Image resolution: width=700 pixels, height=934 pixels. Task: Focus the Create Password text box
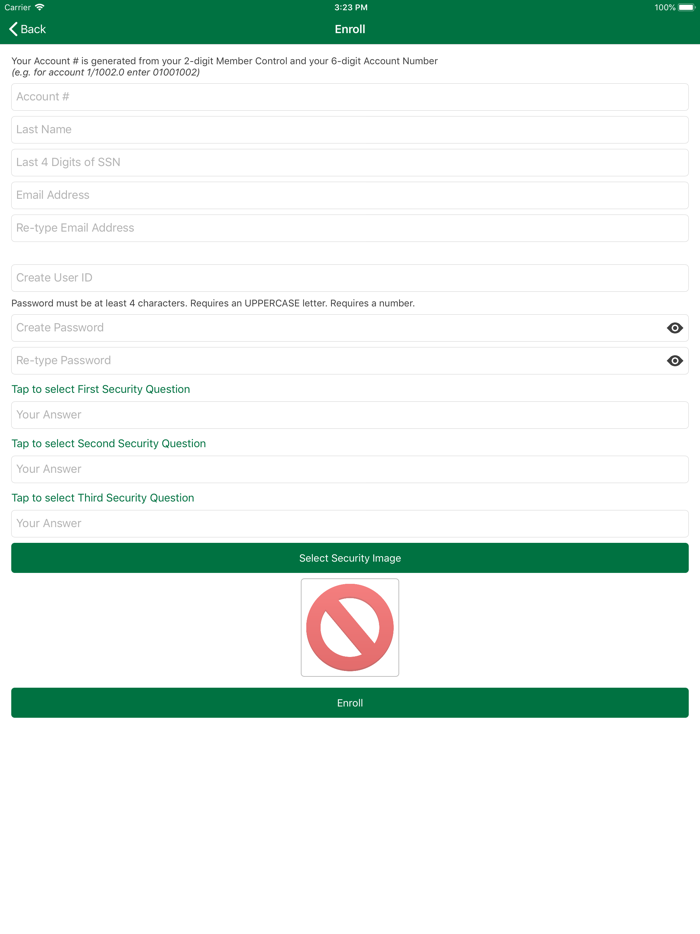[x=337, y=328]
